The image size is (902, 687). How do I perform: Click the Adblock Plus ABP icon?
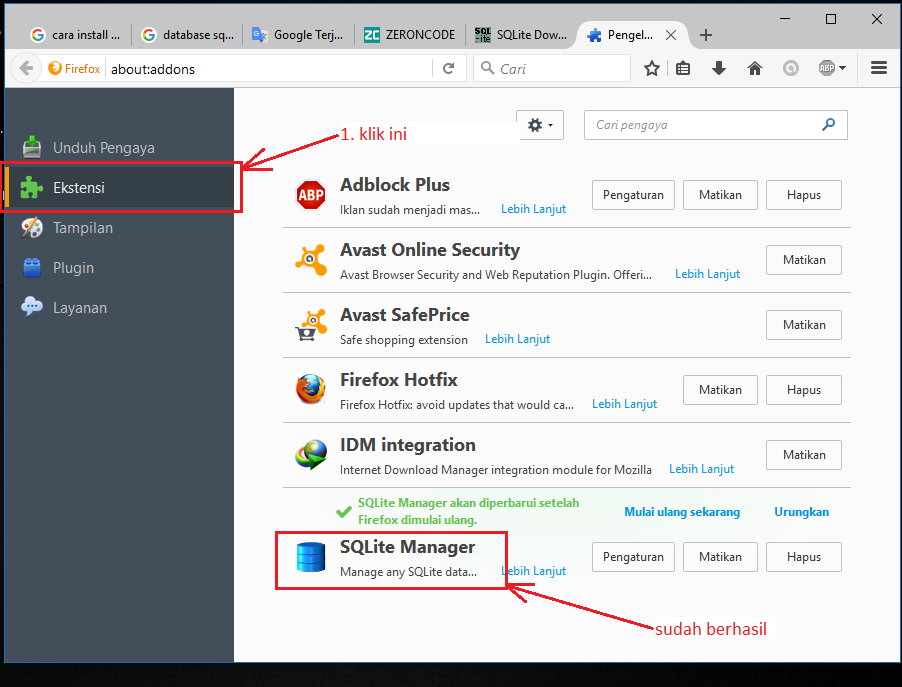pyautogui.click(x=310, y=195)
